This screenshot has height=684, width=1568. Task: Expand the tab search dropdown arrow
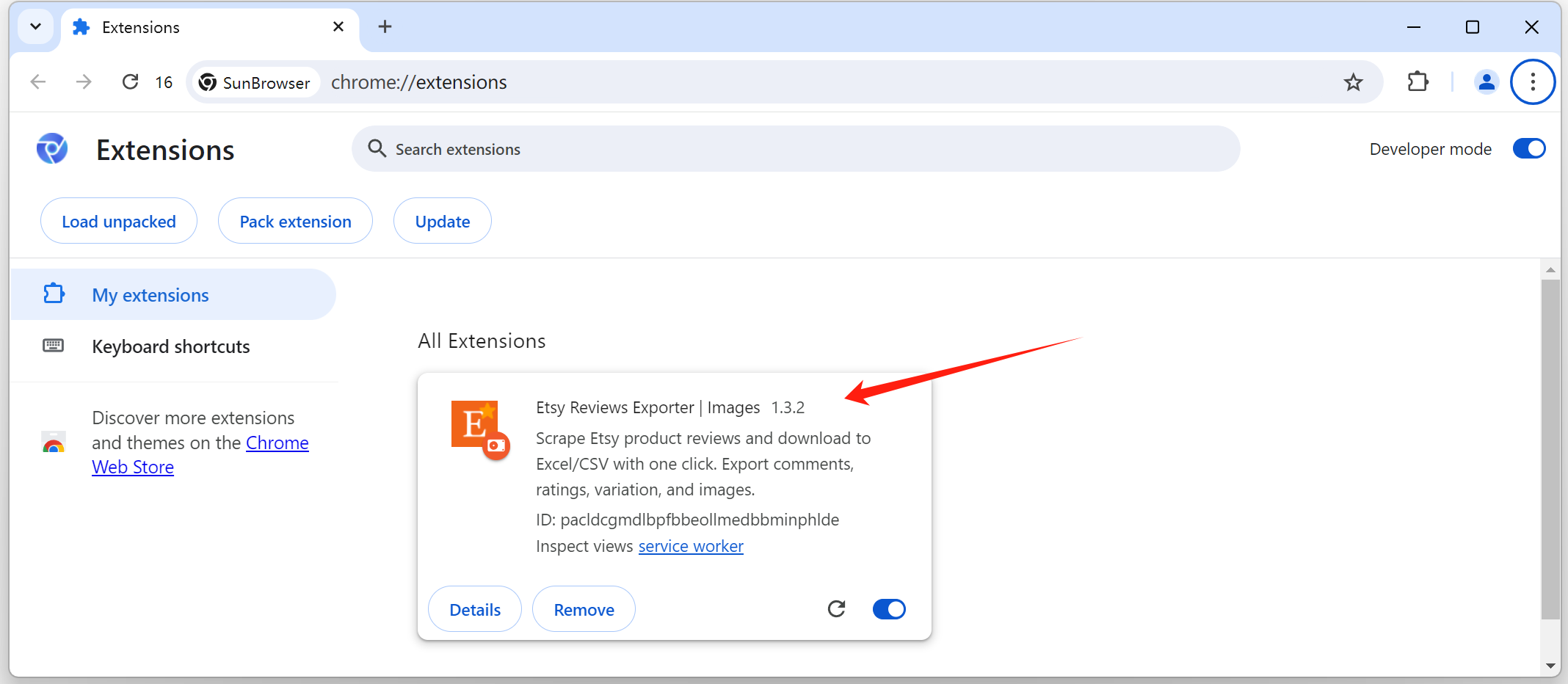tap(35, 27)
